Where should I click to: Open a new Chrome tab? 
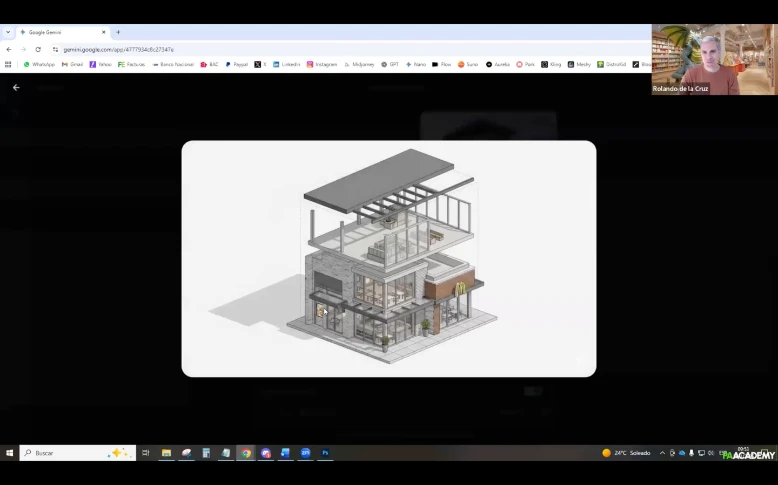tap(118, 32)
